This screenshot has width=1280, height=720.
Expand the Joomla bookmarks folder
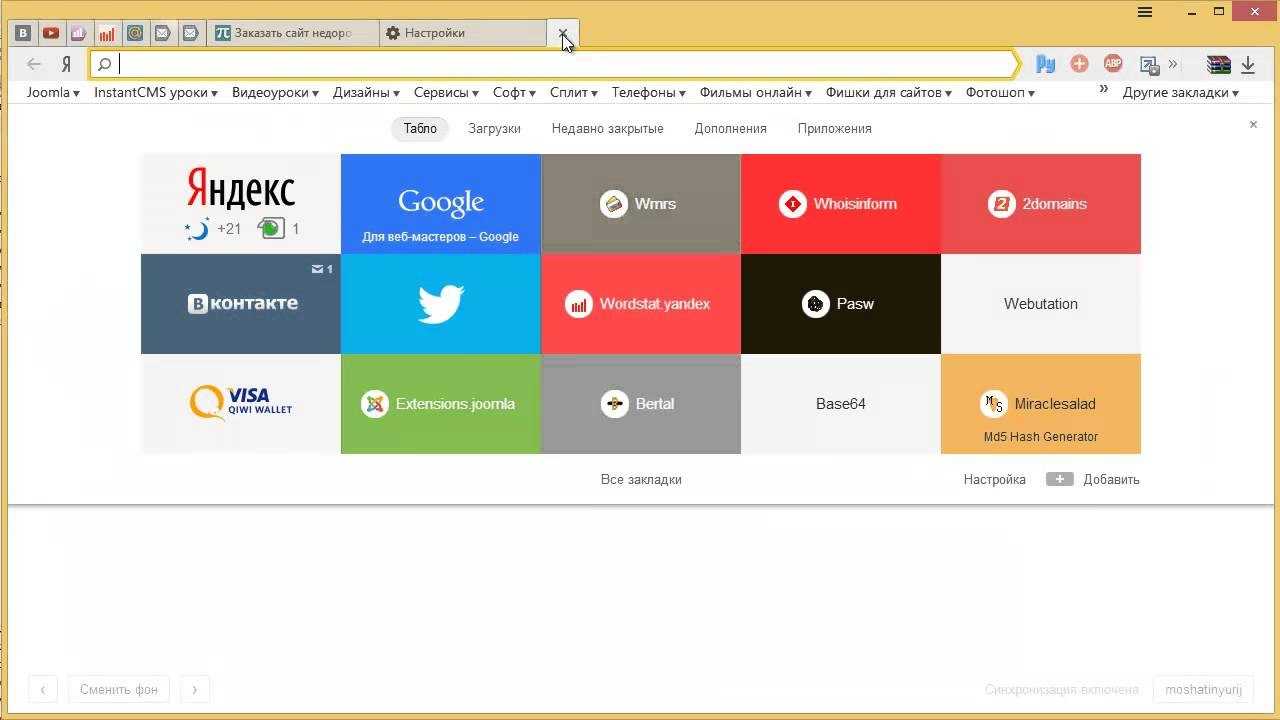point(53,92)
